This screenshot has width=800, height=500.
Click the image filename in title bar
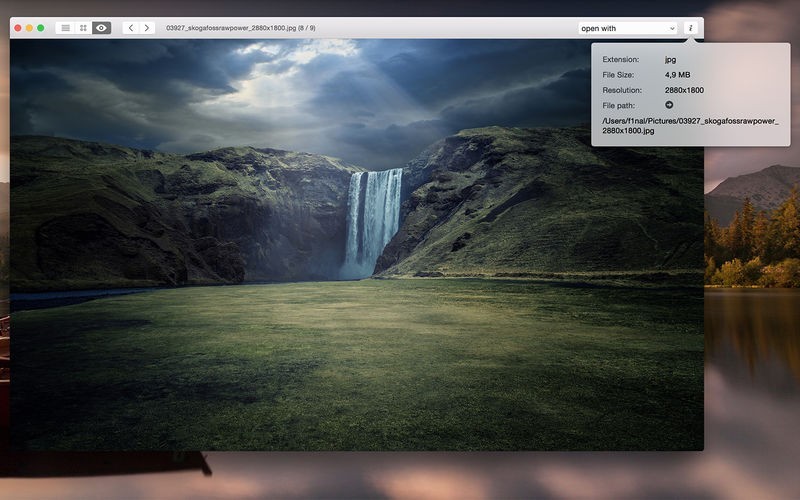(x=240, y=28)
